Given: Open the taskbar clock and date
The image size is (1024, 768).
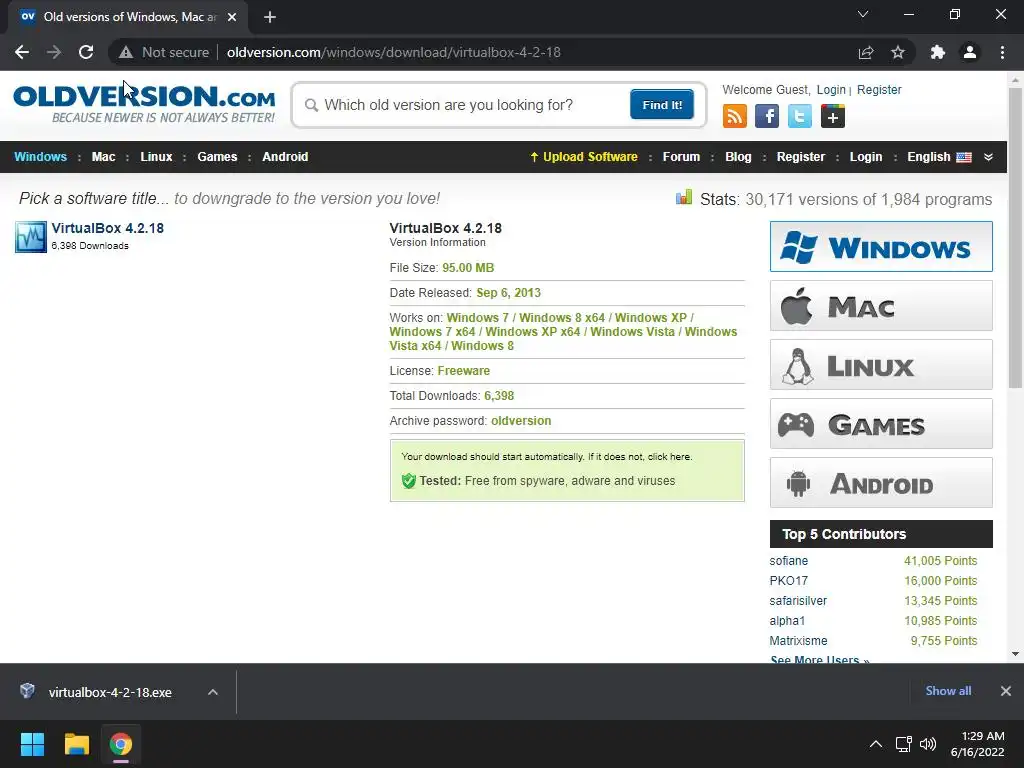Looking at the screenshot, I should click(x=978, y=744).
